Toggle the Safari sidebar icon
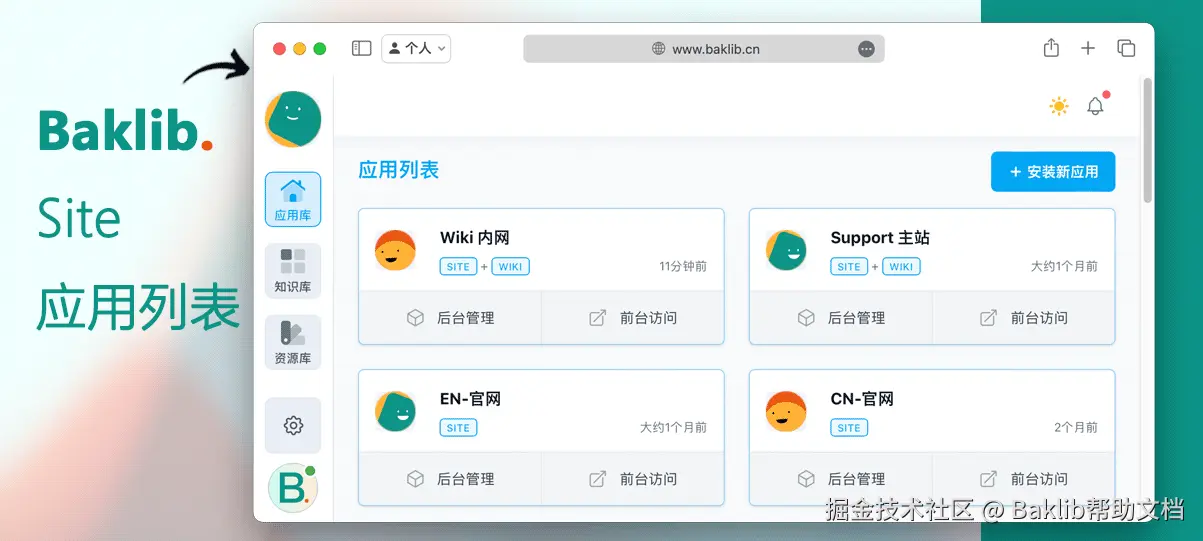The width and height of the screenshot is (1203, 541). pyautogui.click(x=362, y=48)
